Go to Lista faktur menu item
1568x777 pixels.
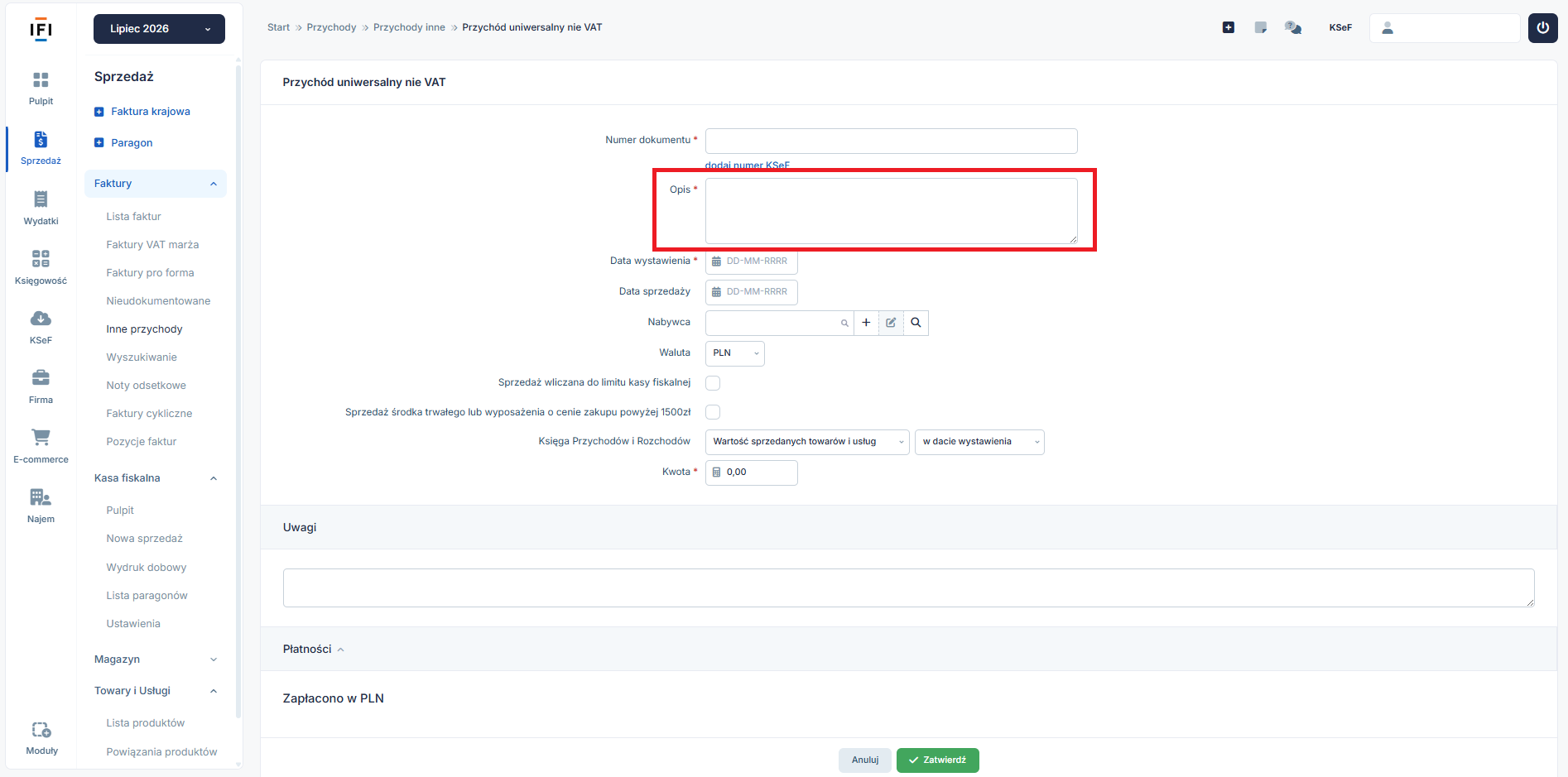pos(133,217)
